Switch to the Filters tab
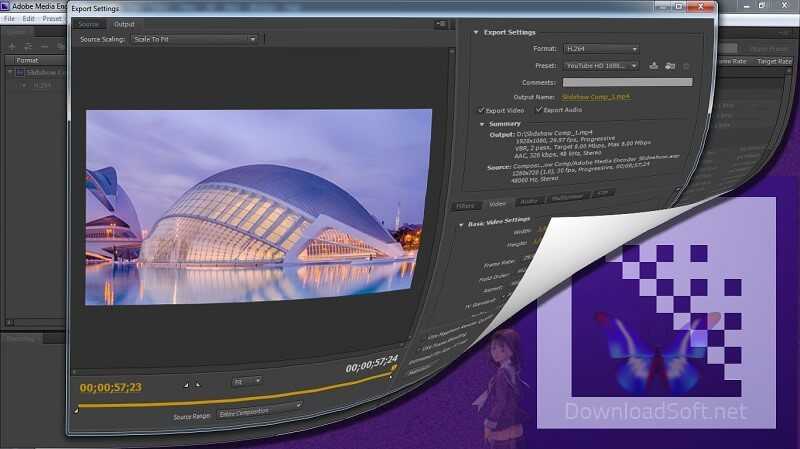800x449 pixels. coord(465,206)
